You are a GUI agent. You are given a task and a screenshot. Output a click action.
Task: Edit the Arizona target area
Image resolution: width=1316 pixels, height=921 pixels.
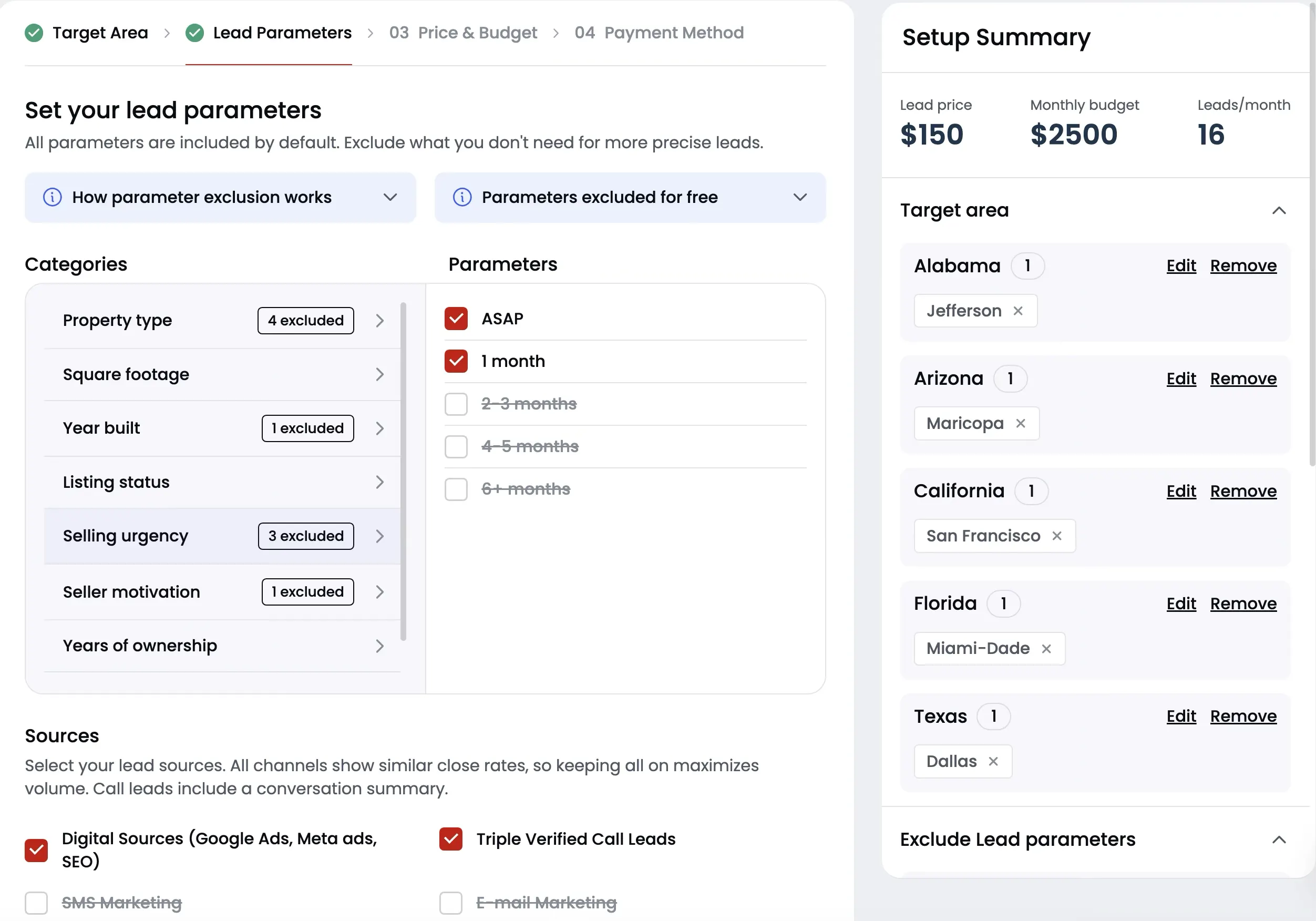[x=1181, y=378]
